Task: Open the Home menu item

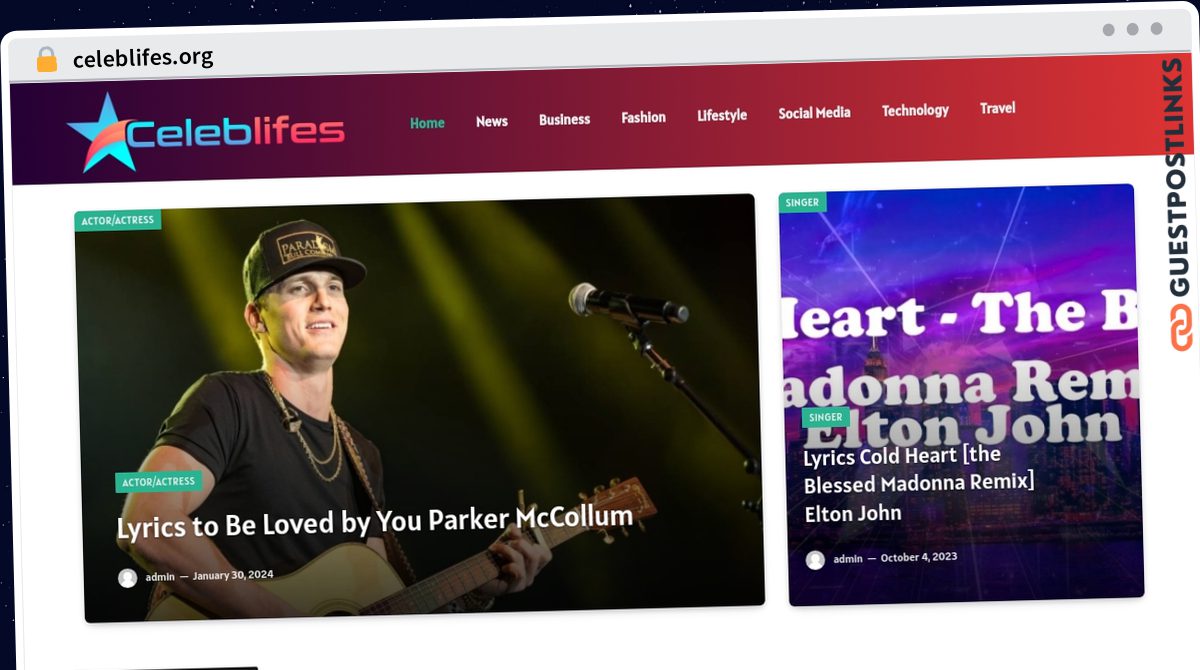Action: click(427, 123)
